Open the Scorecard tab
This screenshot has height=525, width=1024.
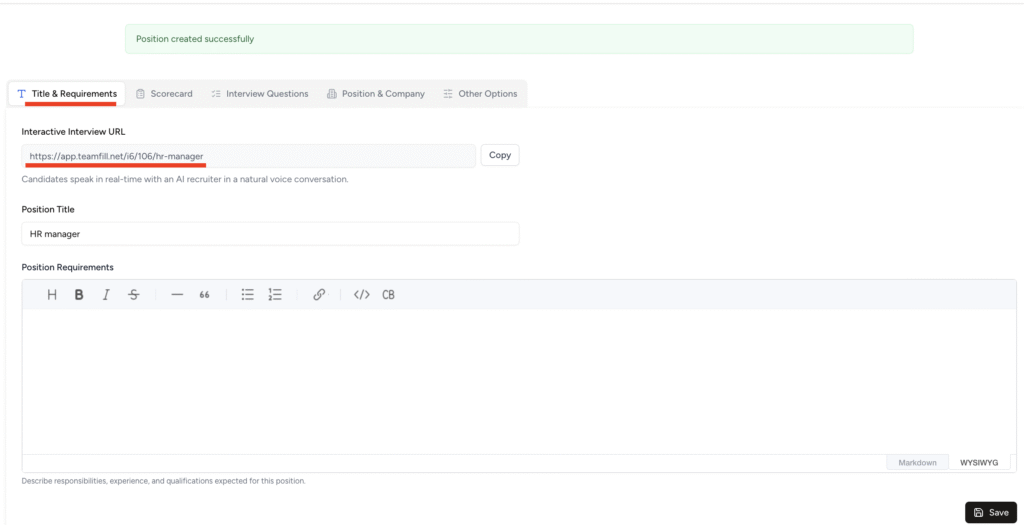click(x=164, y=94)
